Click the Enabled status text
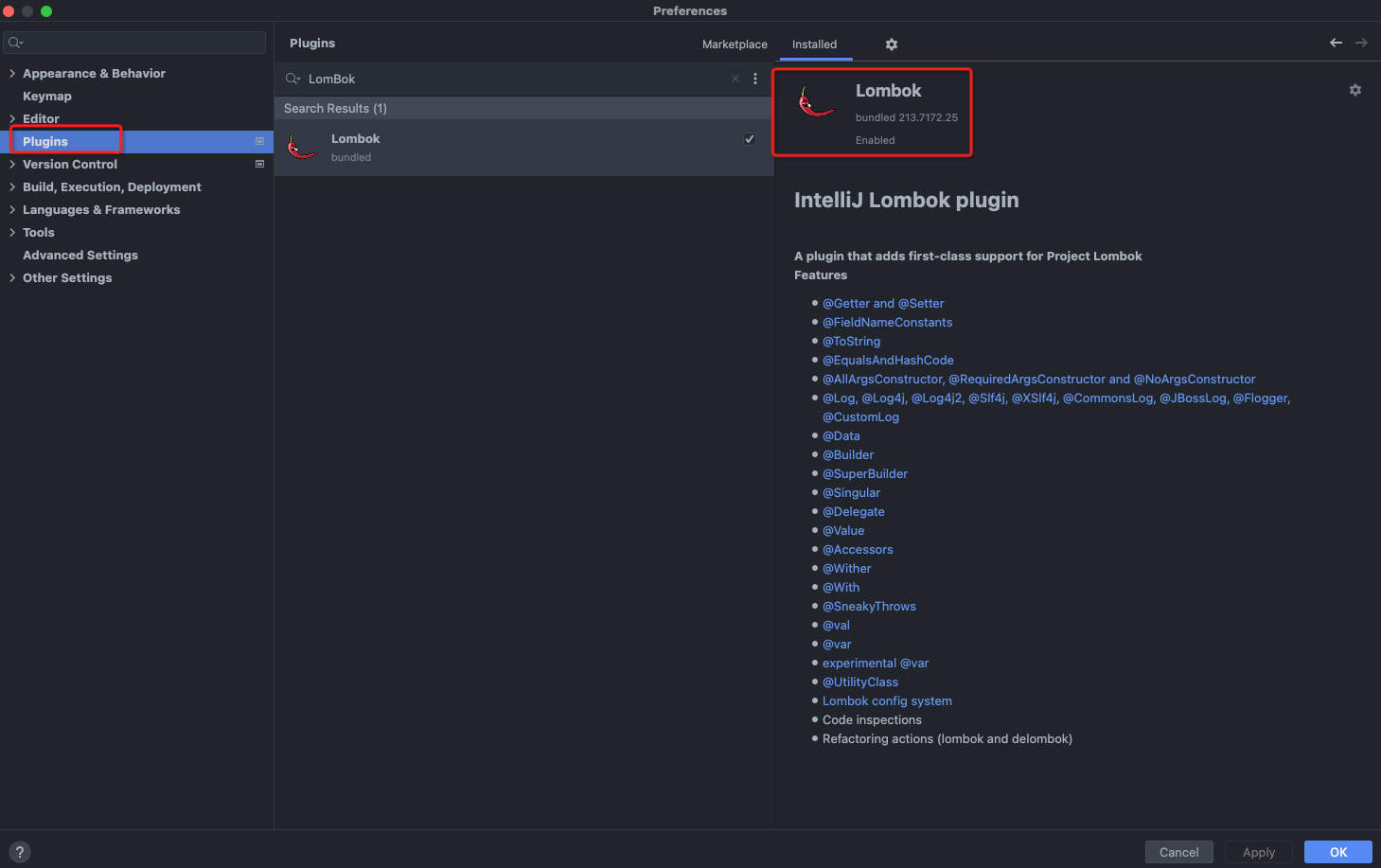Viewport: 1381px width, 868px height. (x=876, y=140)
